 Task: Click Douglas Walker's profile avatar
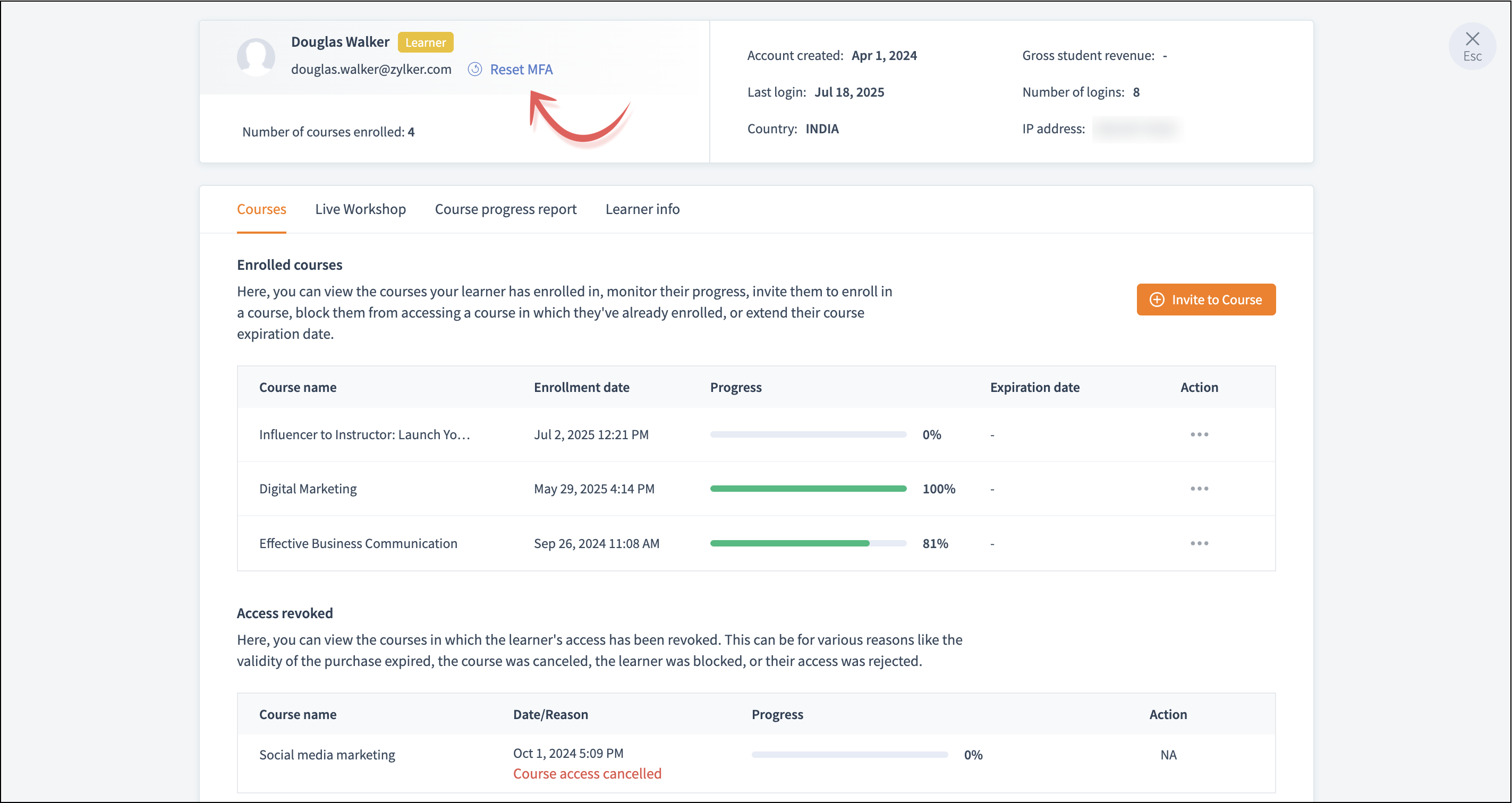(256, 57)
